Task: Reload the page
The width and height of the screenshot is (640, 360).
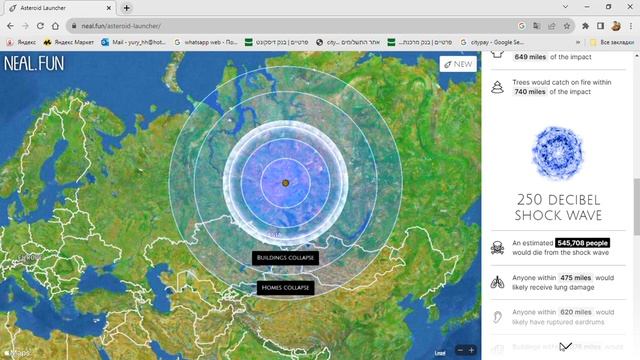Action: [x=40, y=26]
